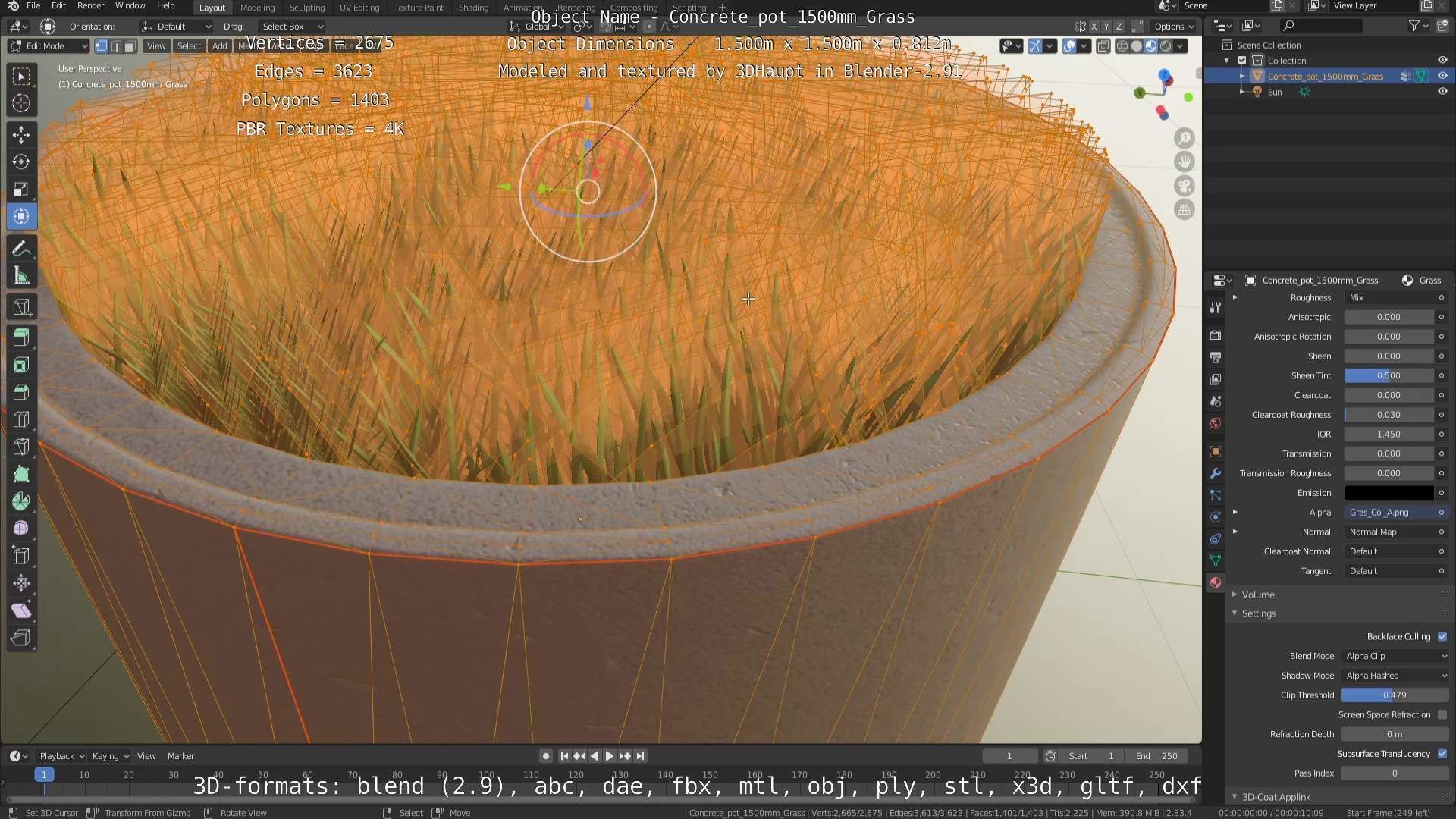Click the zoom viewport icon

[x=1184, y=138]
